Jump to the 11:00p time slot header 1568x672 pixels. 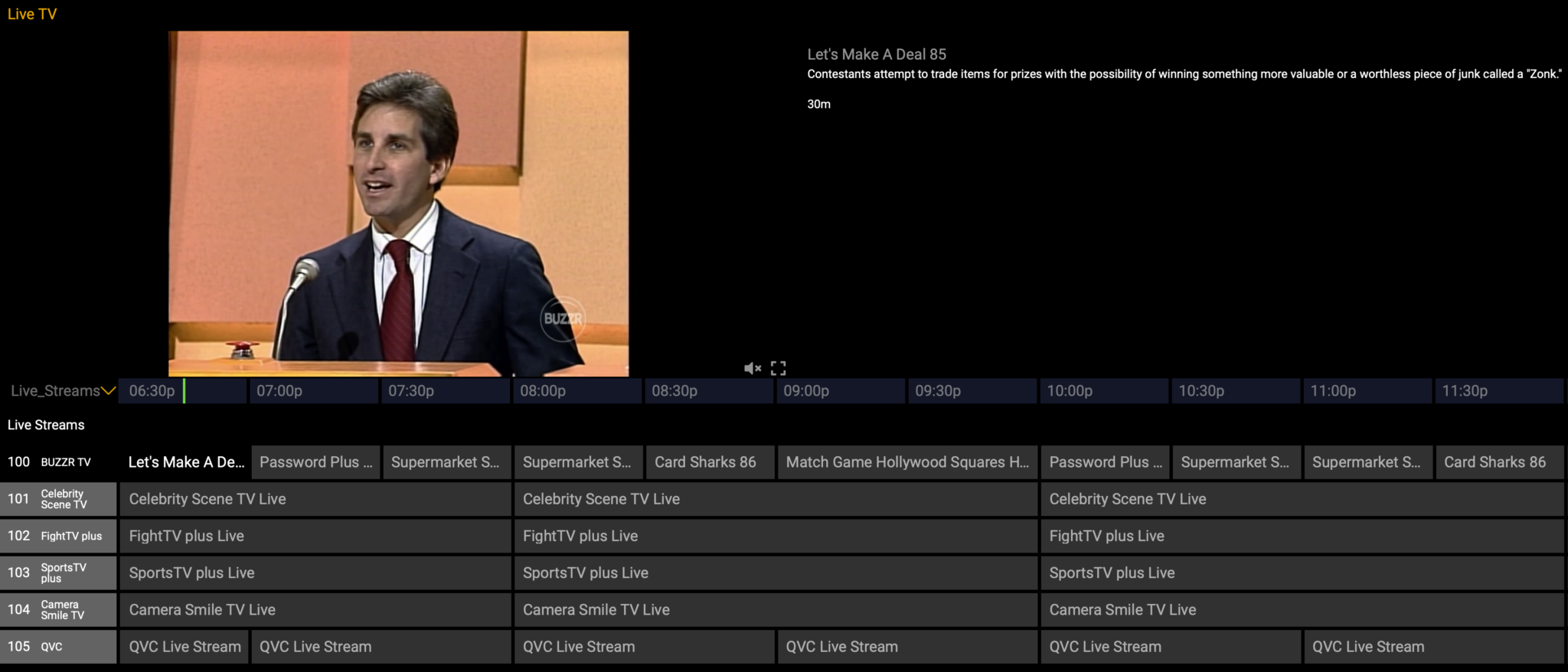coord(1367,391)
